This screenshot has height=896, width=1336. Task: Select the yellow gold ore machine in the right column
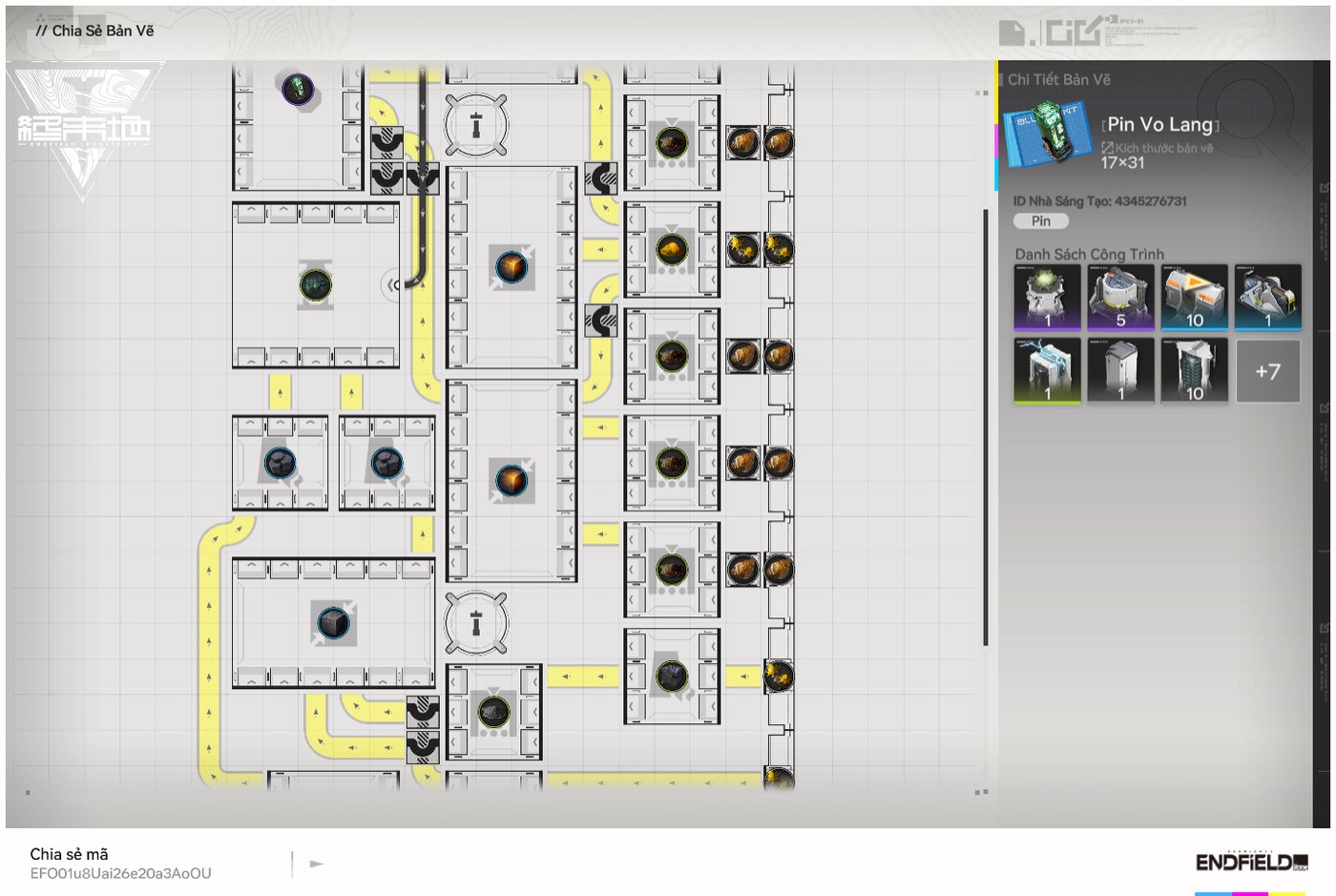tap(672, 250)
